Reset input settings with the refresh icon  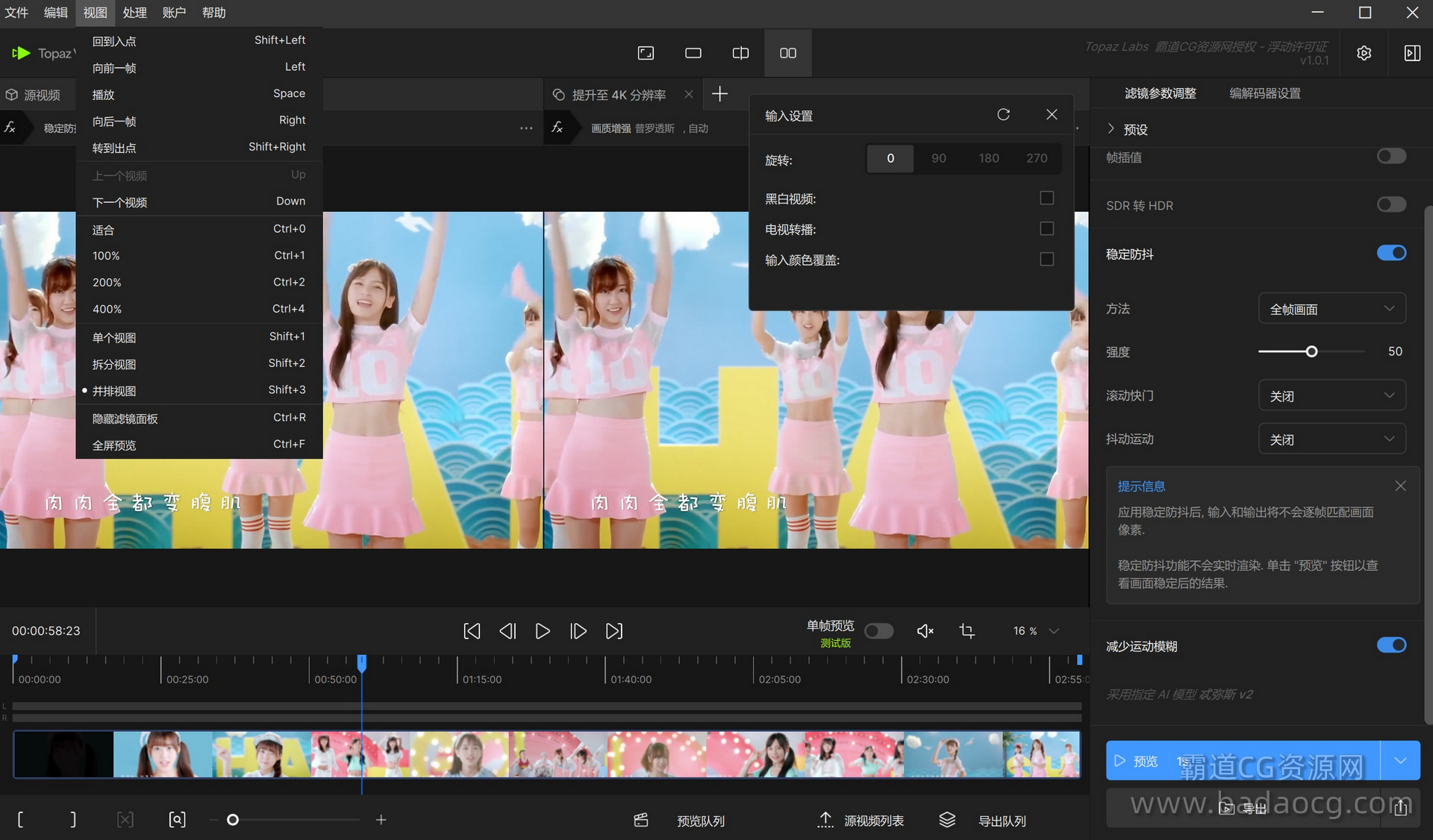coord(1003,114)
